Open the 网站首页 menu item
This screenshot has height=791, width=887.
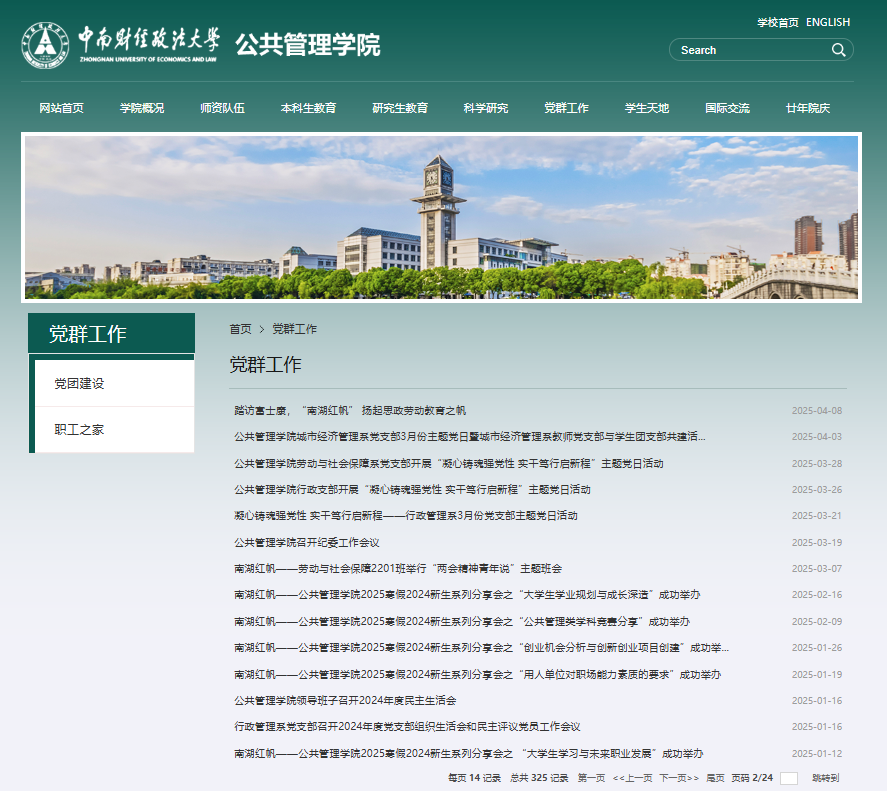(61, 108)
